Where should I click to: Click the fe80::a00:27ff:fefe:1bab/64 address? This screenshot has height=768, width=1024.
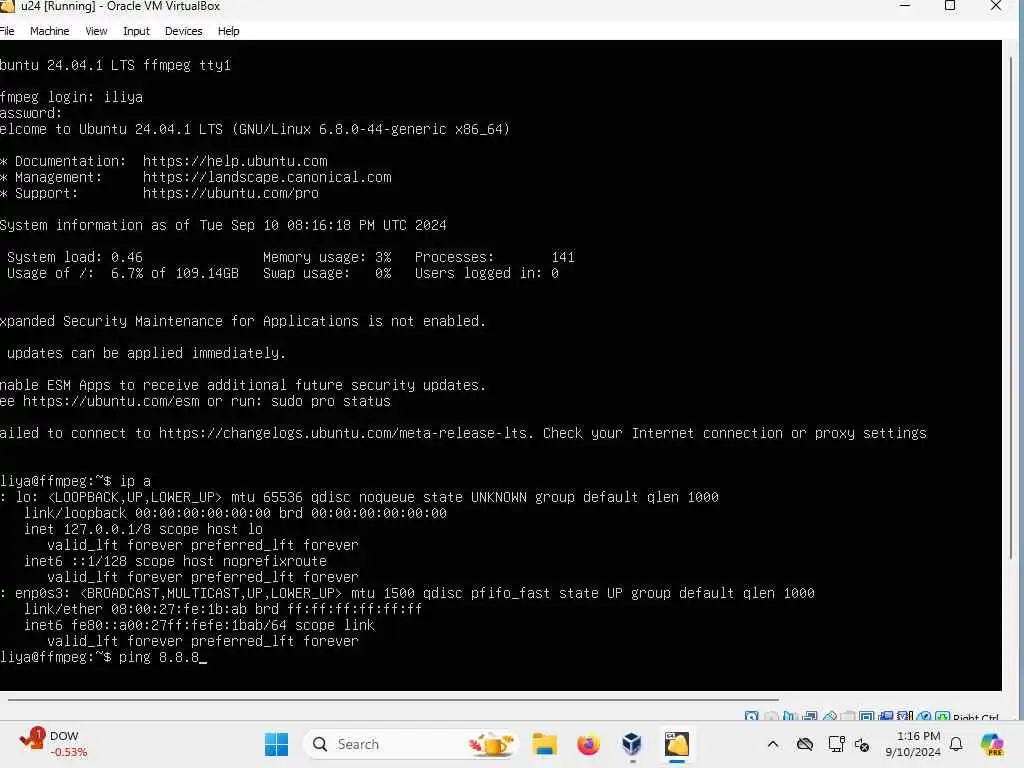178,625
